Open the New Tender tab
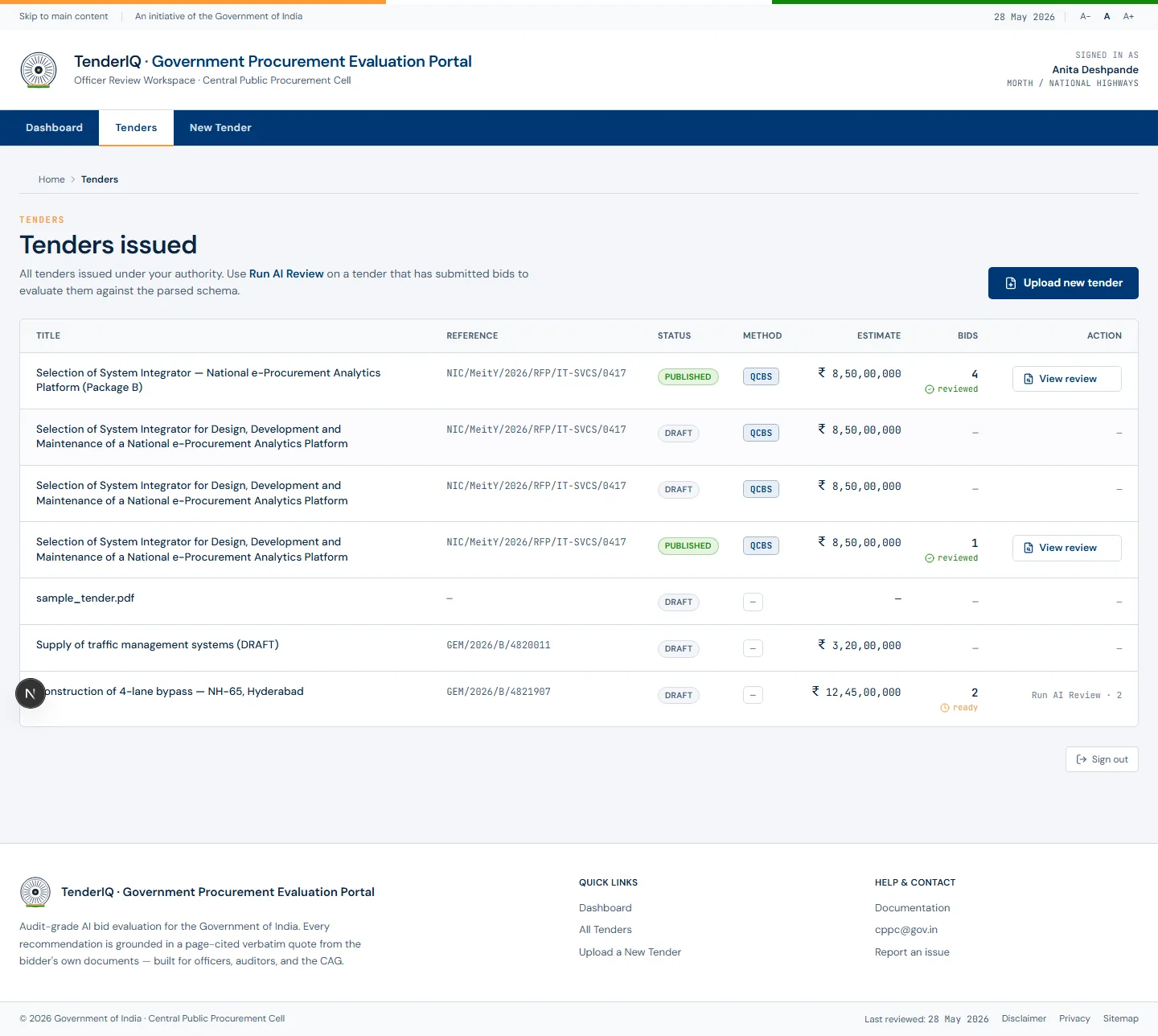Screen dimensions: 1158x1036 [220, 128]
